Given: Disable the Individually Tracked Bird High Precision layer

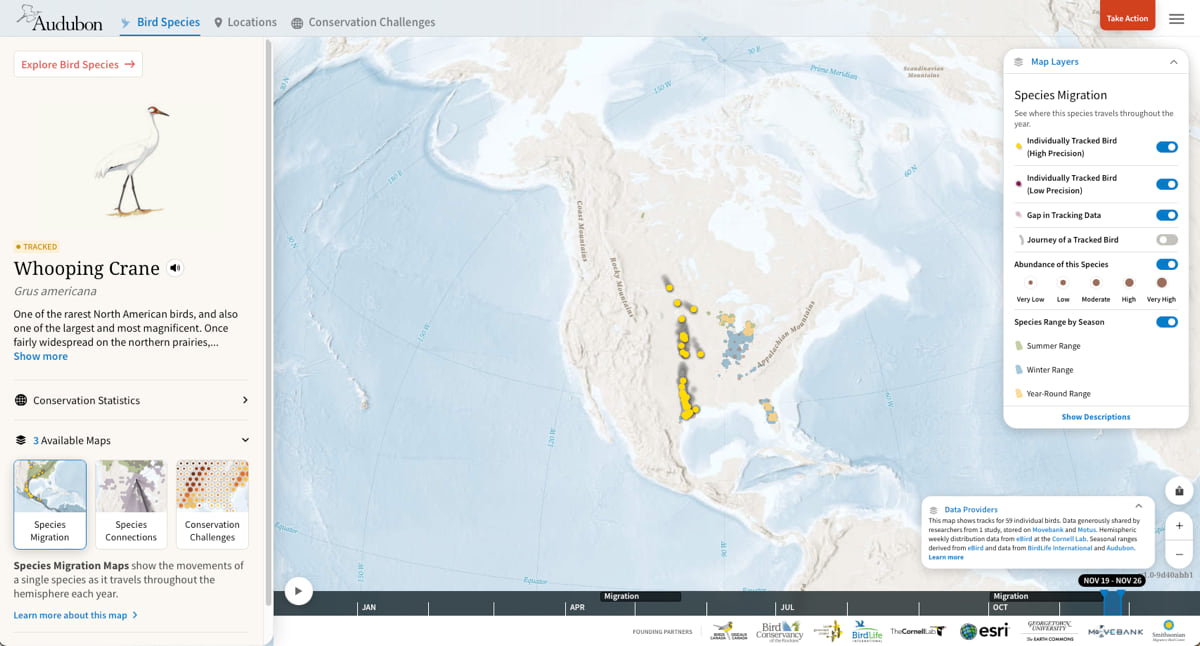Looking at the screenshot, I should [x=1167, y=147].
